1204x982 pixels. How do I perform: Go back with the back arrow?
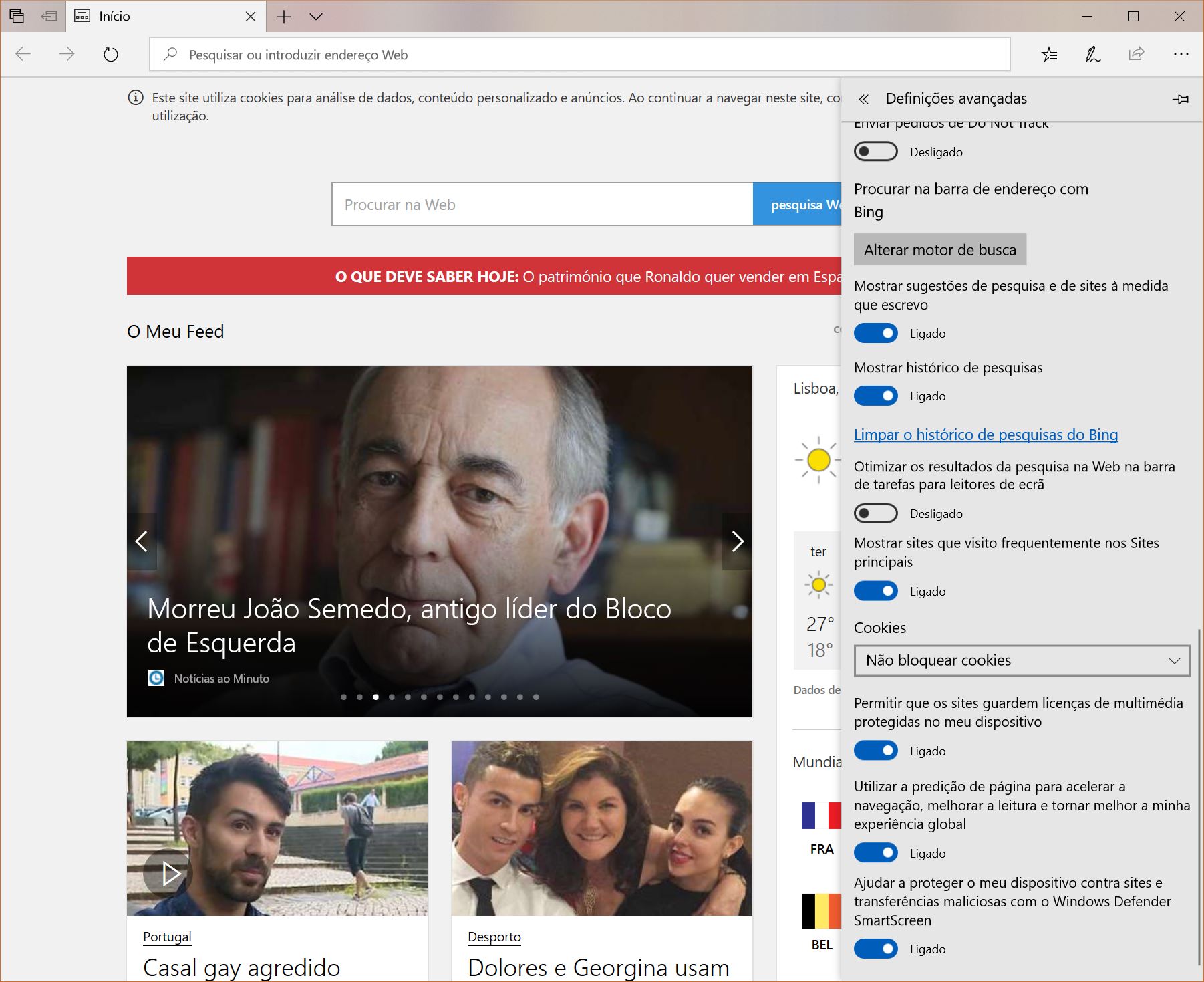point(23,54)
